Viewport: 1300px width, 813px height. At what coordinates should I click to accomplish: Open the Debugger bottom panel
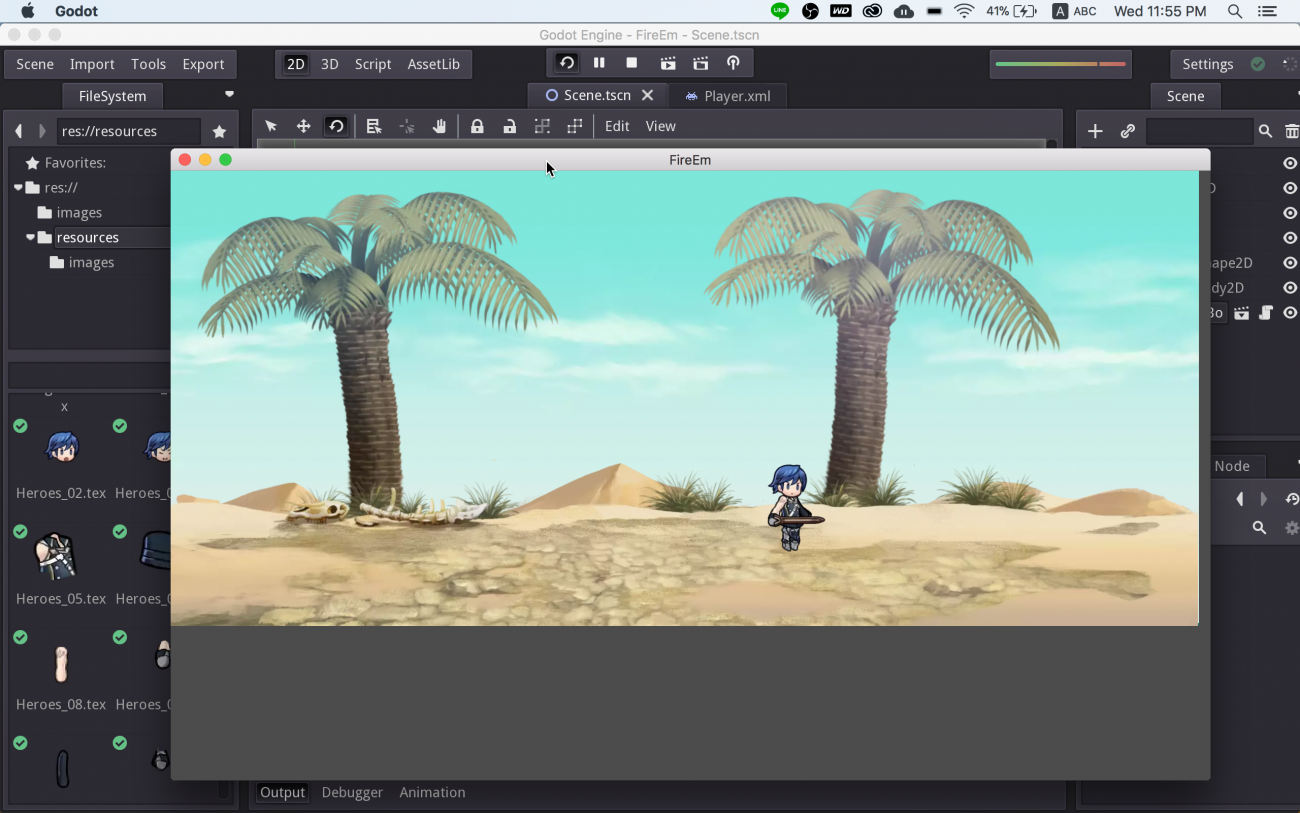tap(352, 792)
